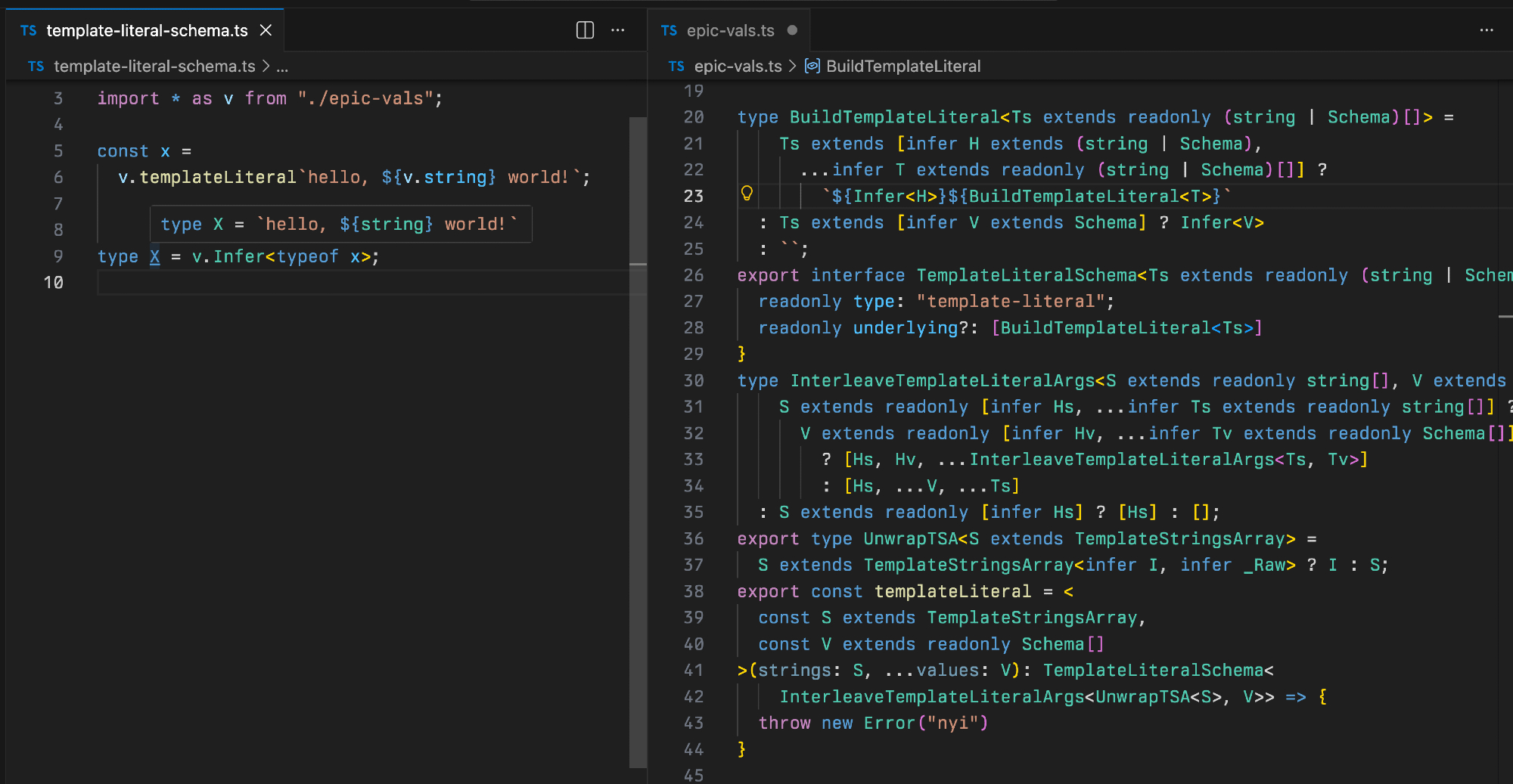Click the split editor right icon
The width and height of the screenshot is (1513, 784).
pos(585,30)
